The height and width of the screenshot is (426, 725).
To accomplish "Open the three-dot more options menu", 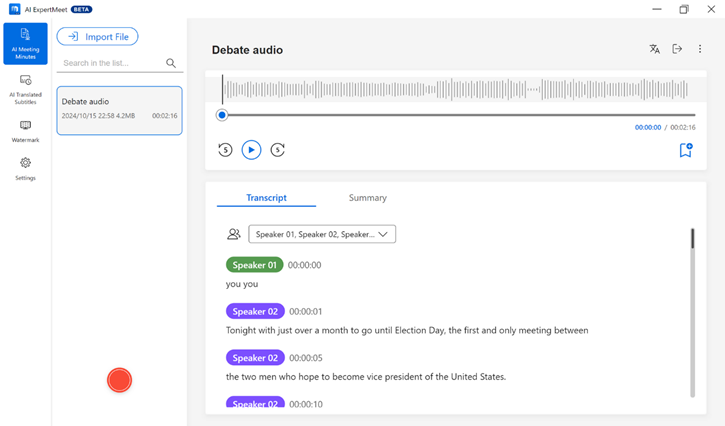I will click(700, 49).
